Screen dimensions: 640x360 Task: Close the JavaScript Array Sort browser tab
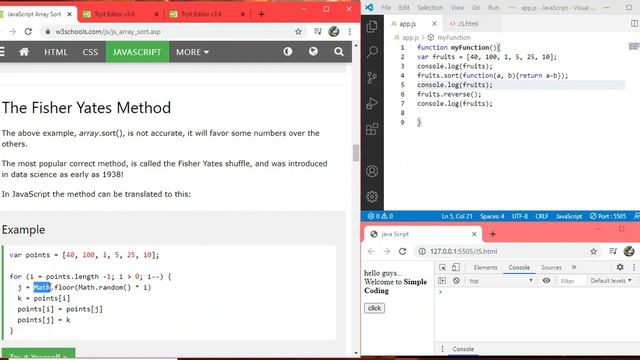(69, 14)
